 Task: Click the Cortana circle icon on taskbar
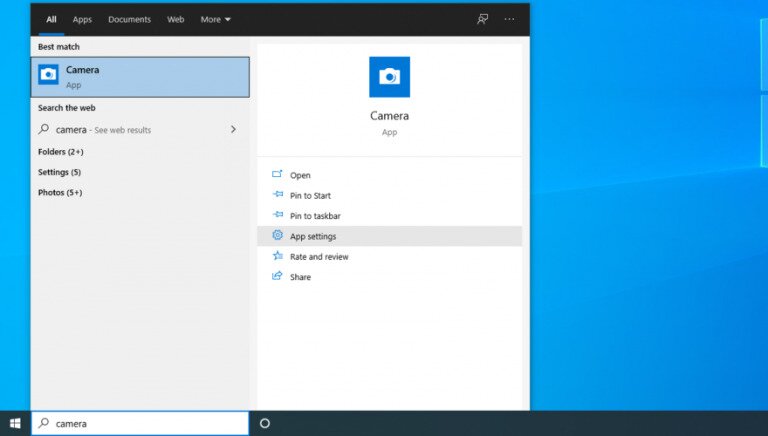(265, 423)
